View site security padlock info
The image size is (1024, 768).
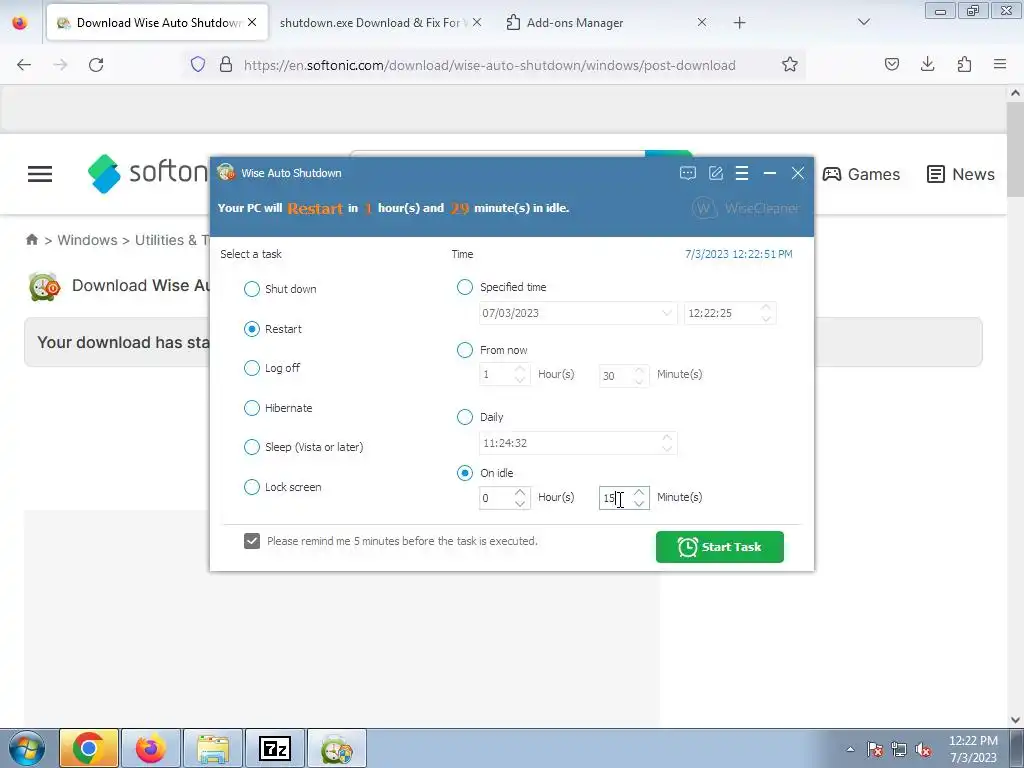coord(226,65)
